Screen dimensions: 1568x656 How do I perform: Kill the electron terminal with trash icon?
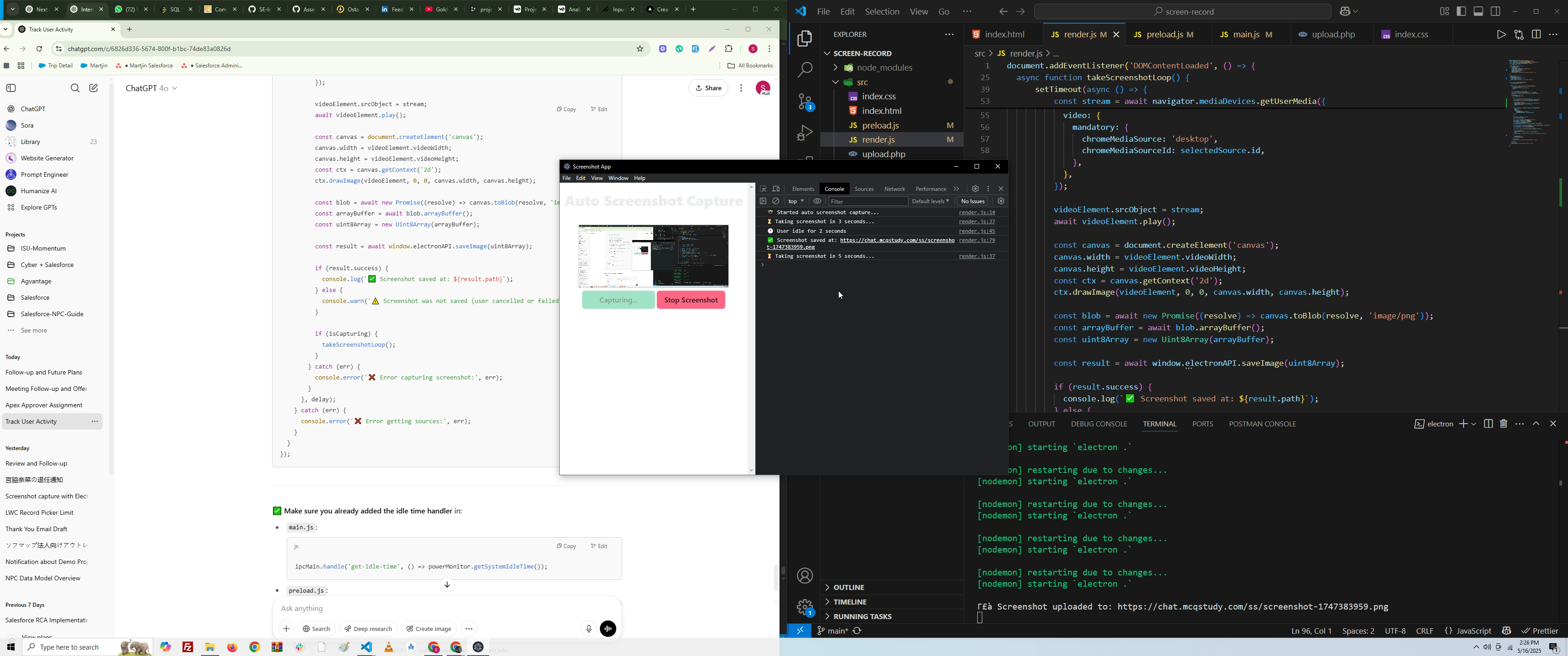(1503, 424)
